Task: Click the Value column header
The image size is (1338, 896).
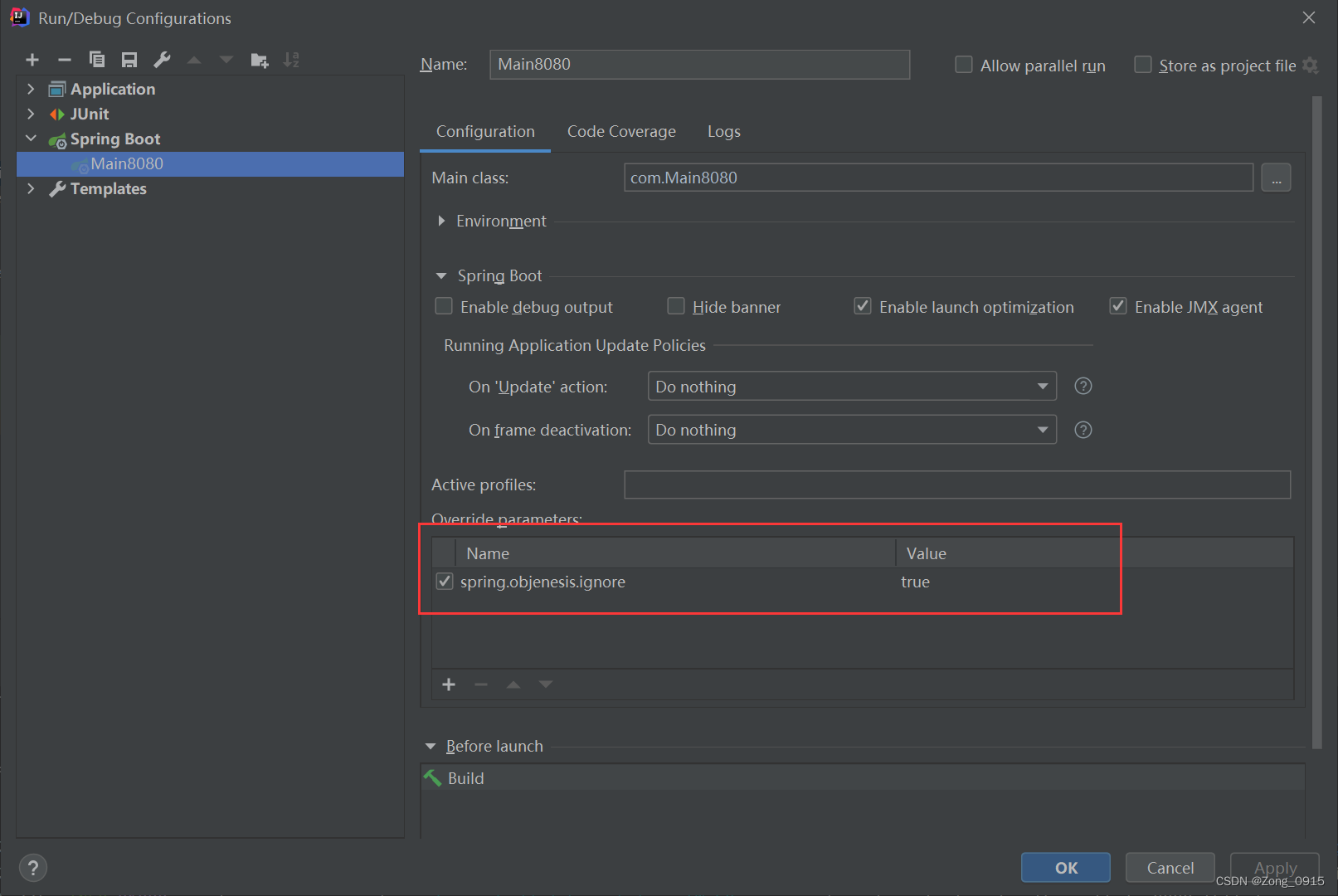Action: [x=1095, y=553]
